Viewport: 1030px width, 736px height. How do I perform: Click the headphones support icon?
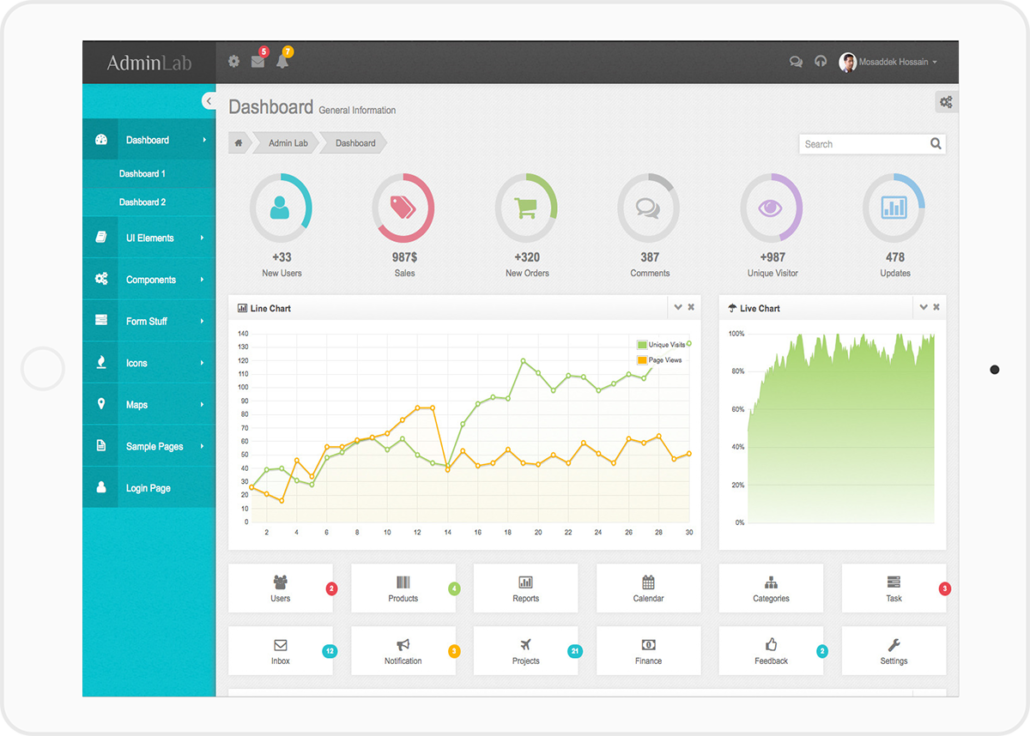tap(821, 62)
